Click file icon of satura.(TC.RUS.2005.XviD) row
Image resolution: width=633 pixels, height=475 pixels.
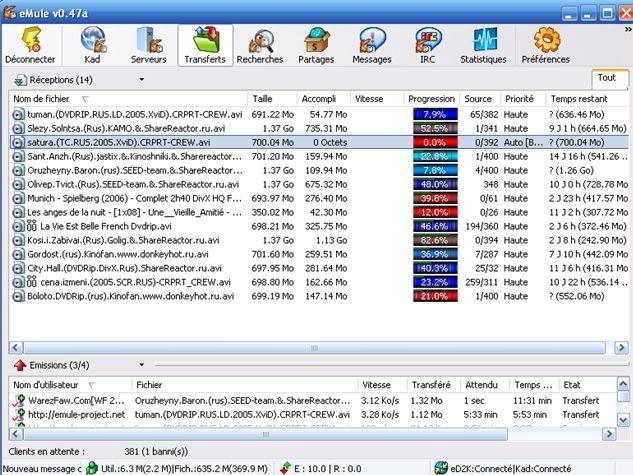pos(18,142)
